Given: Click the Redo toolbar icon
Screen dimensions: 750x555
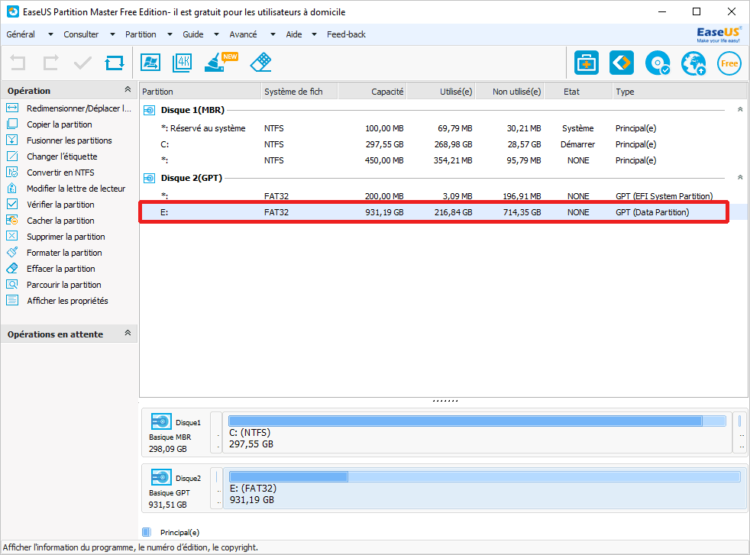Looking at the screenshot, I should (51, 63).
